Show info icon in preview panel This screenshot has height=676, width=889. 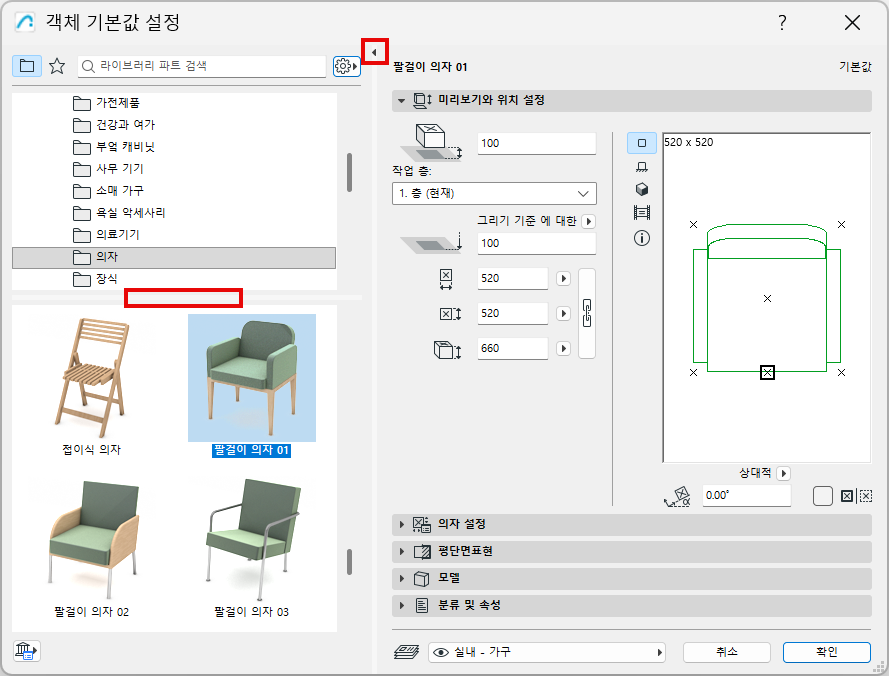point(642,238)
